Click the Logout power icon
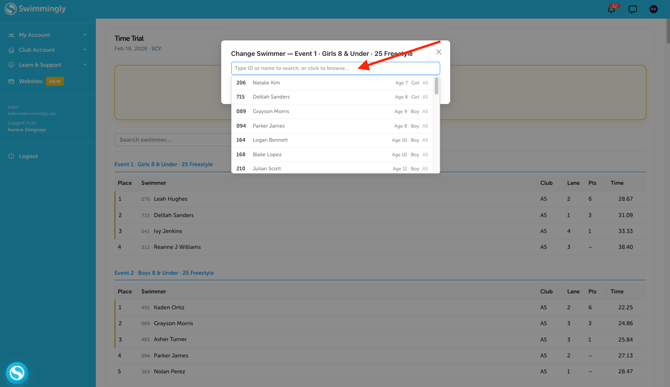 tap(11, 156)
